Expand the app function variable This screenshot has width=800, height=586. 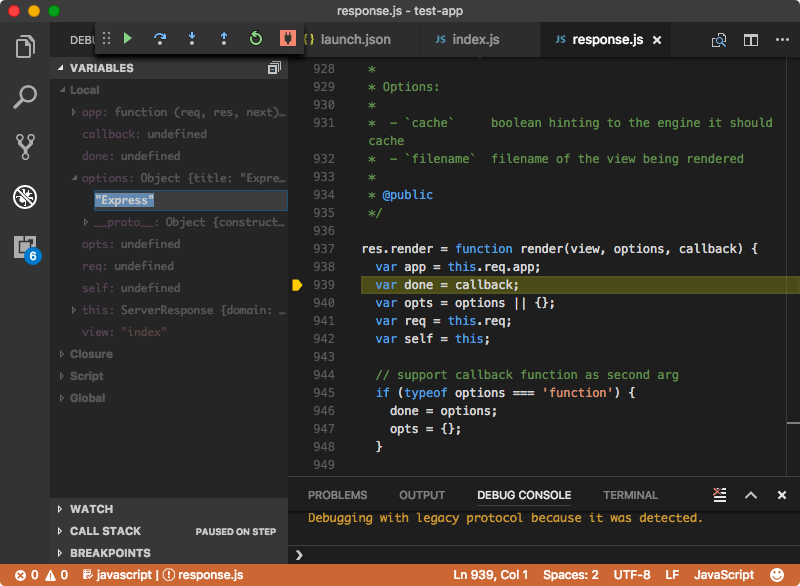(73, 112)
